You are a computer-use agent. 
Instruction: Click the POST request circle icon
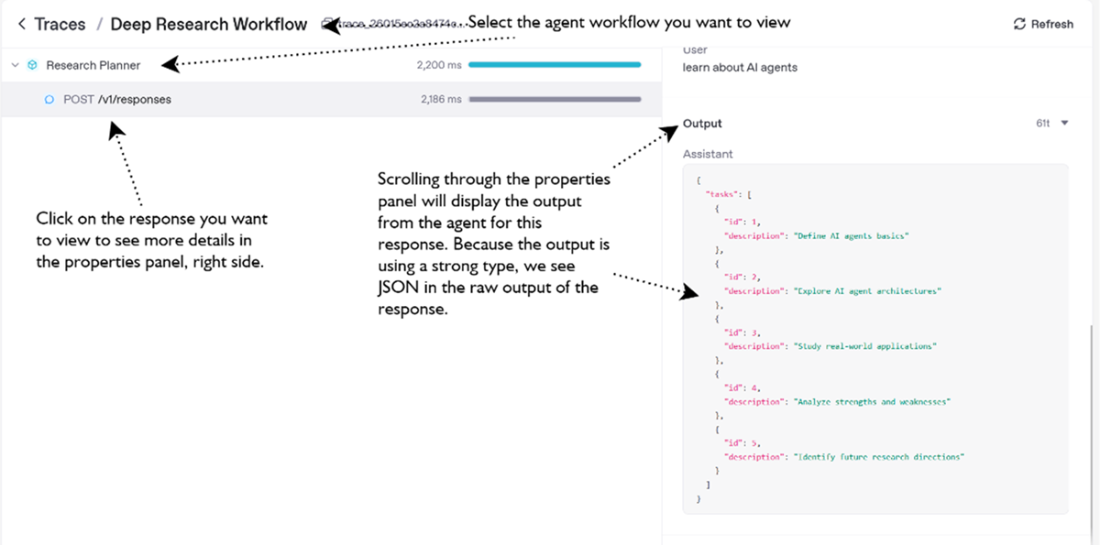point(49,99)
